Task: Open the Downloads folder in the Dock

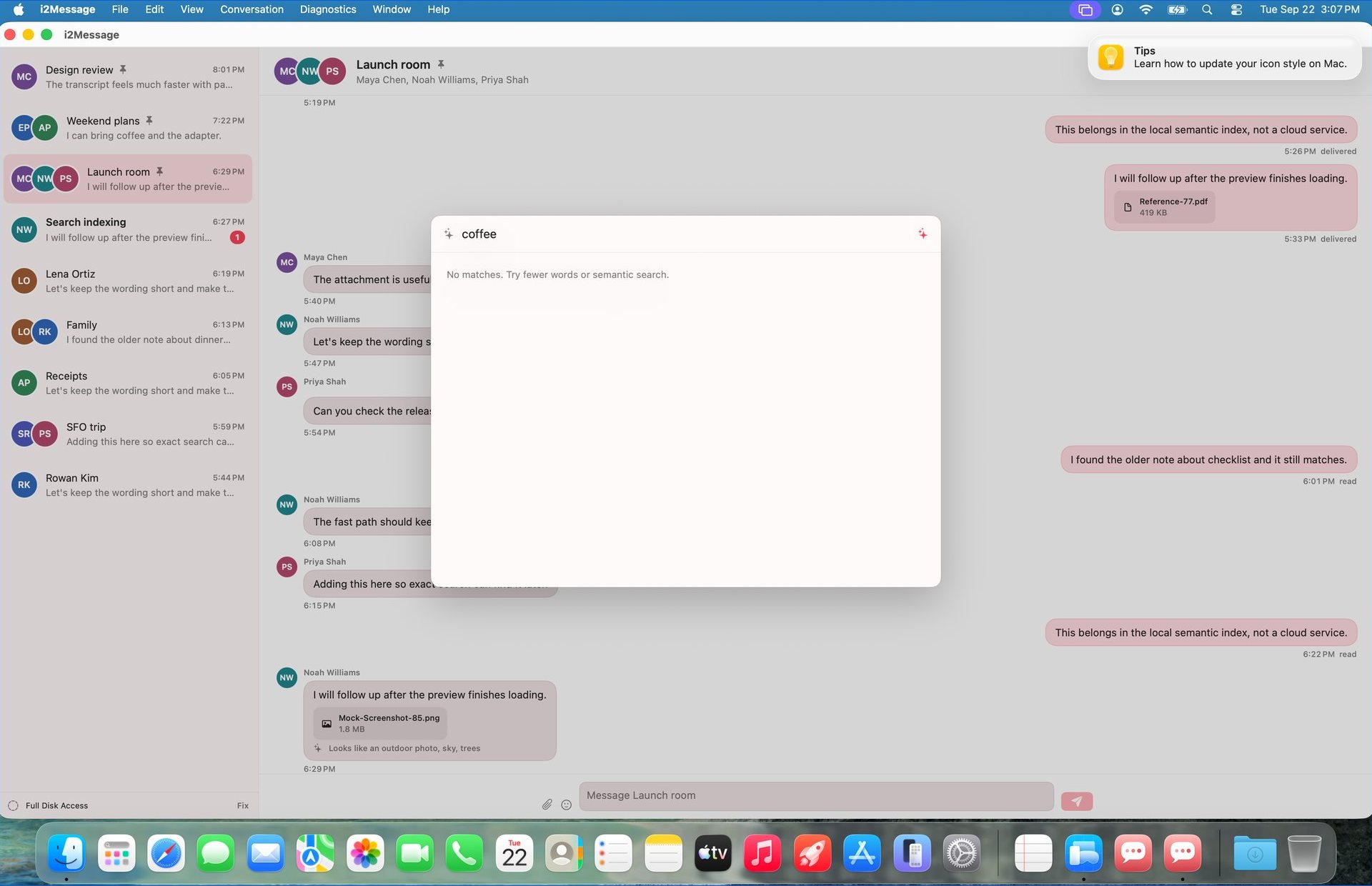Action: click(x=1255, y=853)
